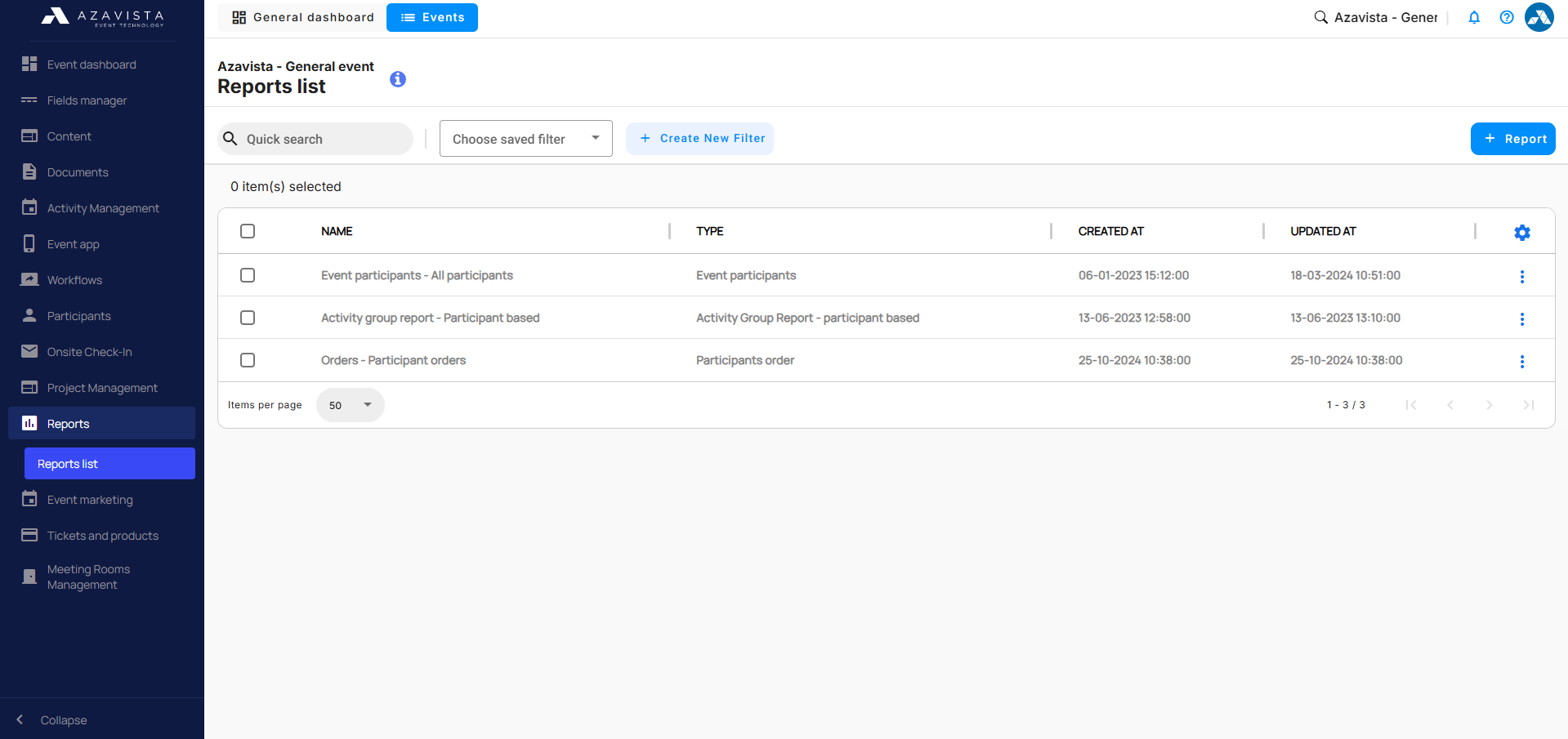Click Create New Filter button
This screenshot has width=1568, height=739.
699,139
